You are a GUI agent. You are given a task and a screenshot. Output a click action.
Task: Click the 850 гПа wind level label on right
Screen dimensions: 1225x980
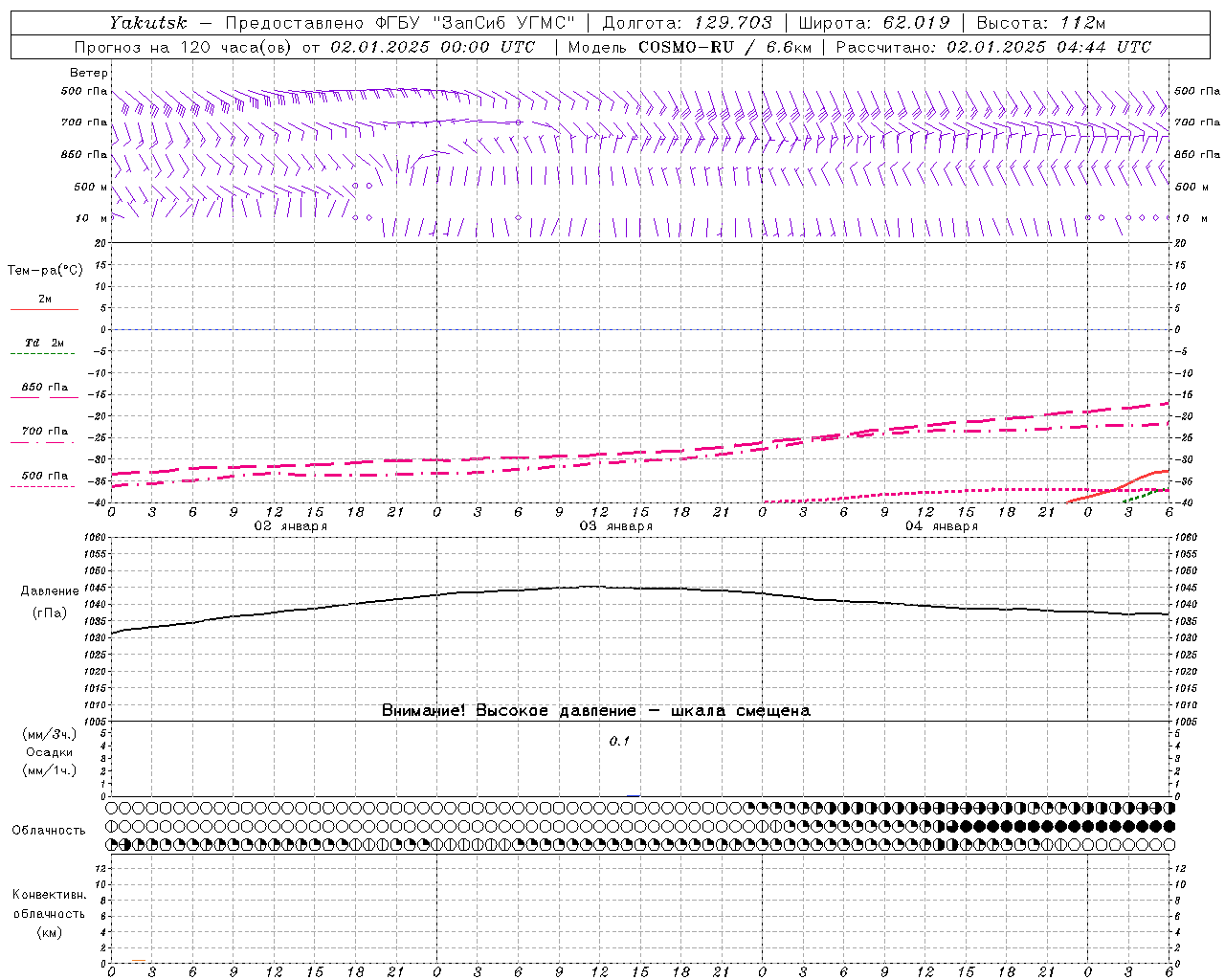1197,154
